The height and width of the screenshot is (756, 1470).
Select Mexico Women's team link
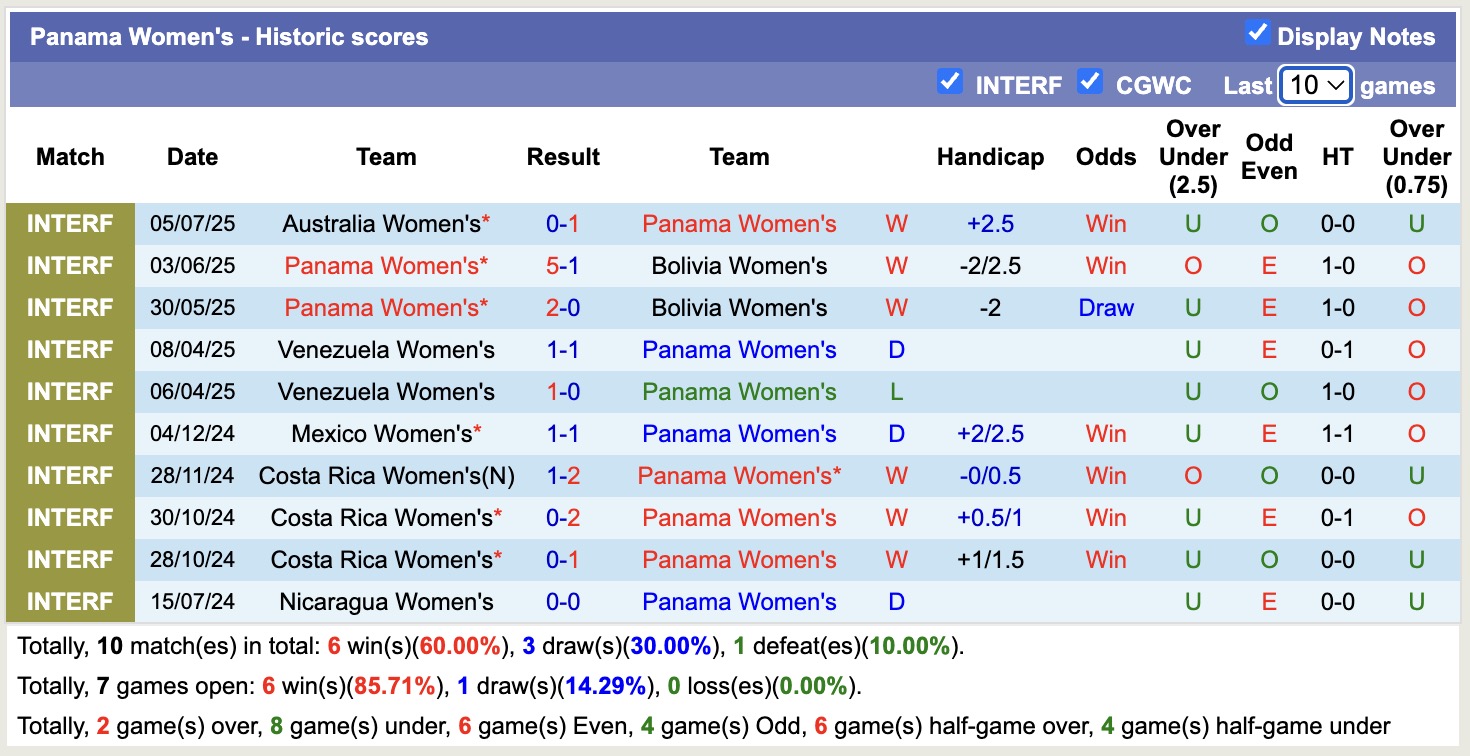click(x=381, y=434)
